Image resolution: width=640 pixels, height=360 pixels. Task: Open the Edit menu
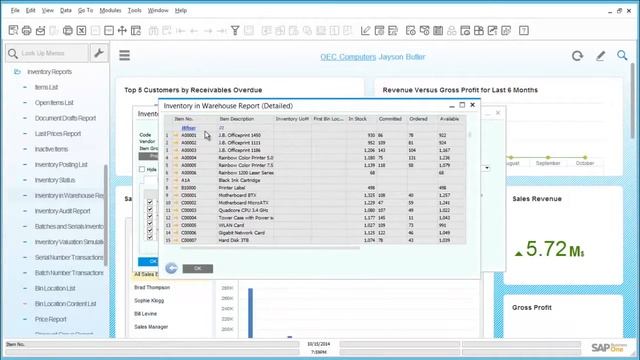(x=31, y=10)
